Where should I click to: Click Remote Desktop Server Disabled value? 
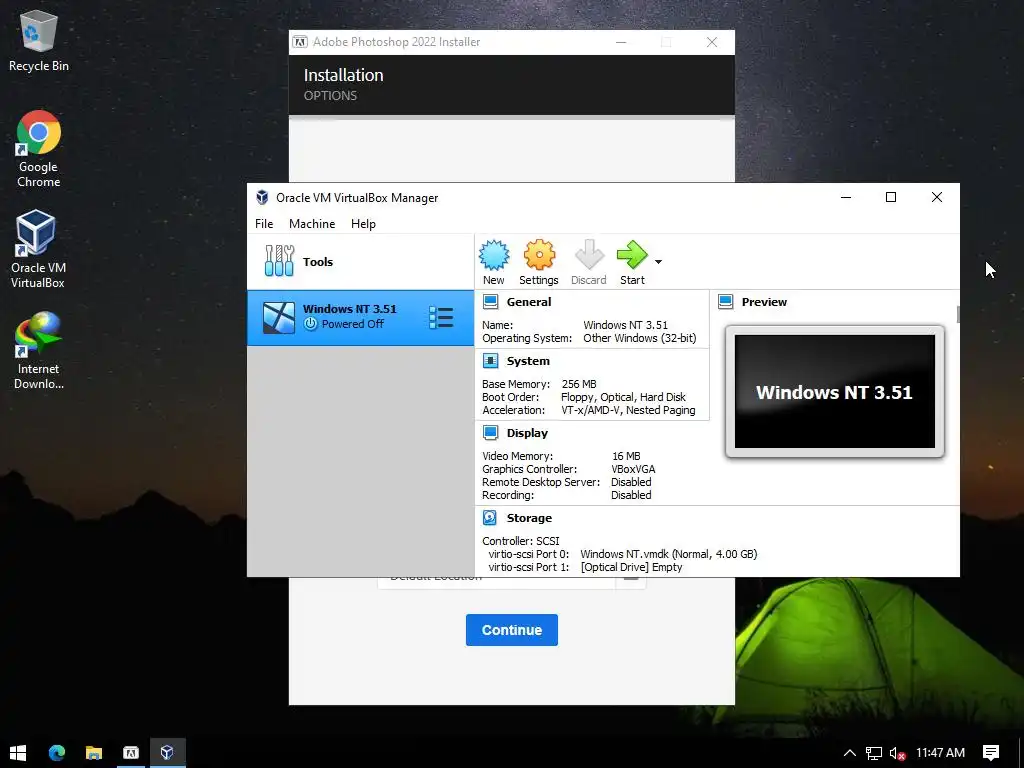click(x=631, y=482)
